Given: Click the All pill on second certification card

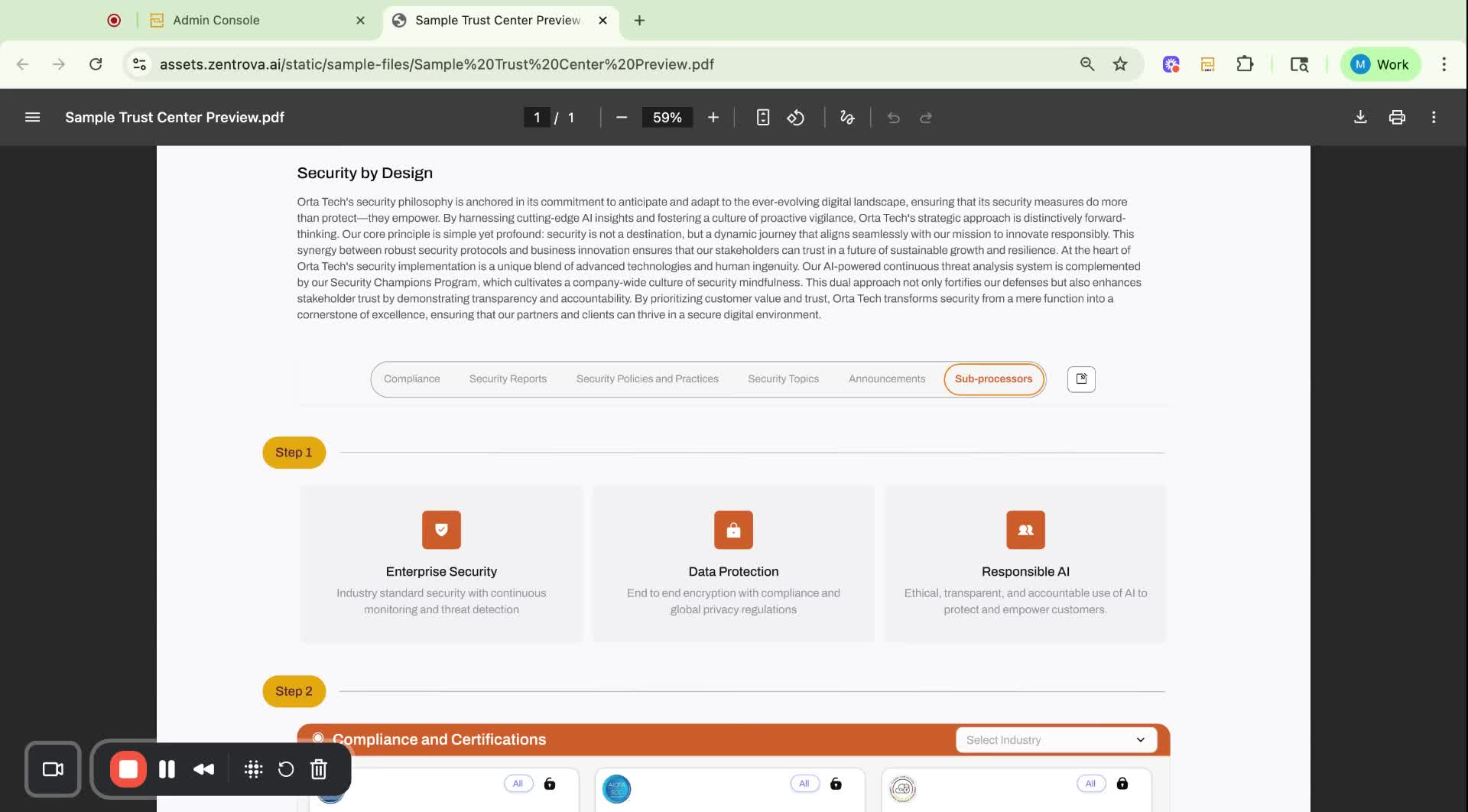Looking at the screenshot, I should [804, 783].
